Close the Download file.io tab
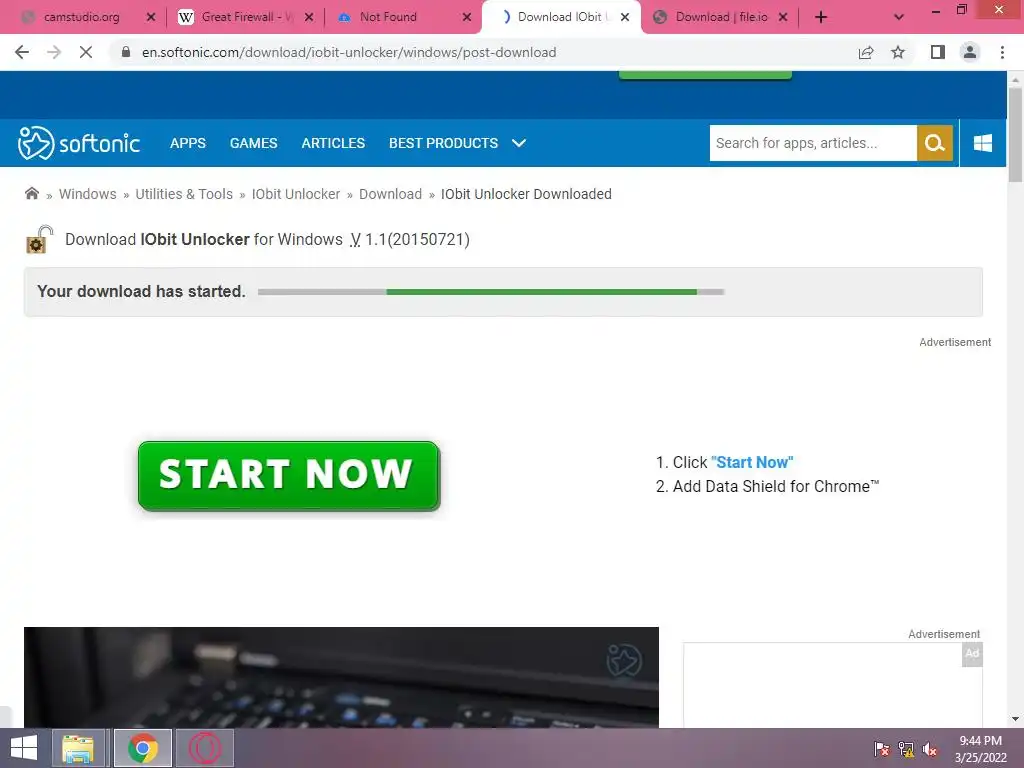This screenshot has width=1024, height=768. [x=783, y=17]
